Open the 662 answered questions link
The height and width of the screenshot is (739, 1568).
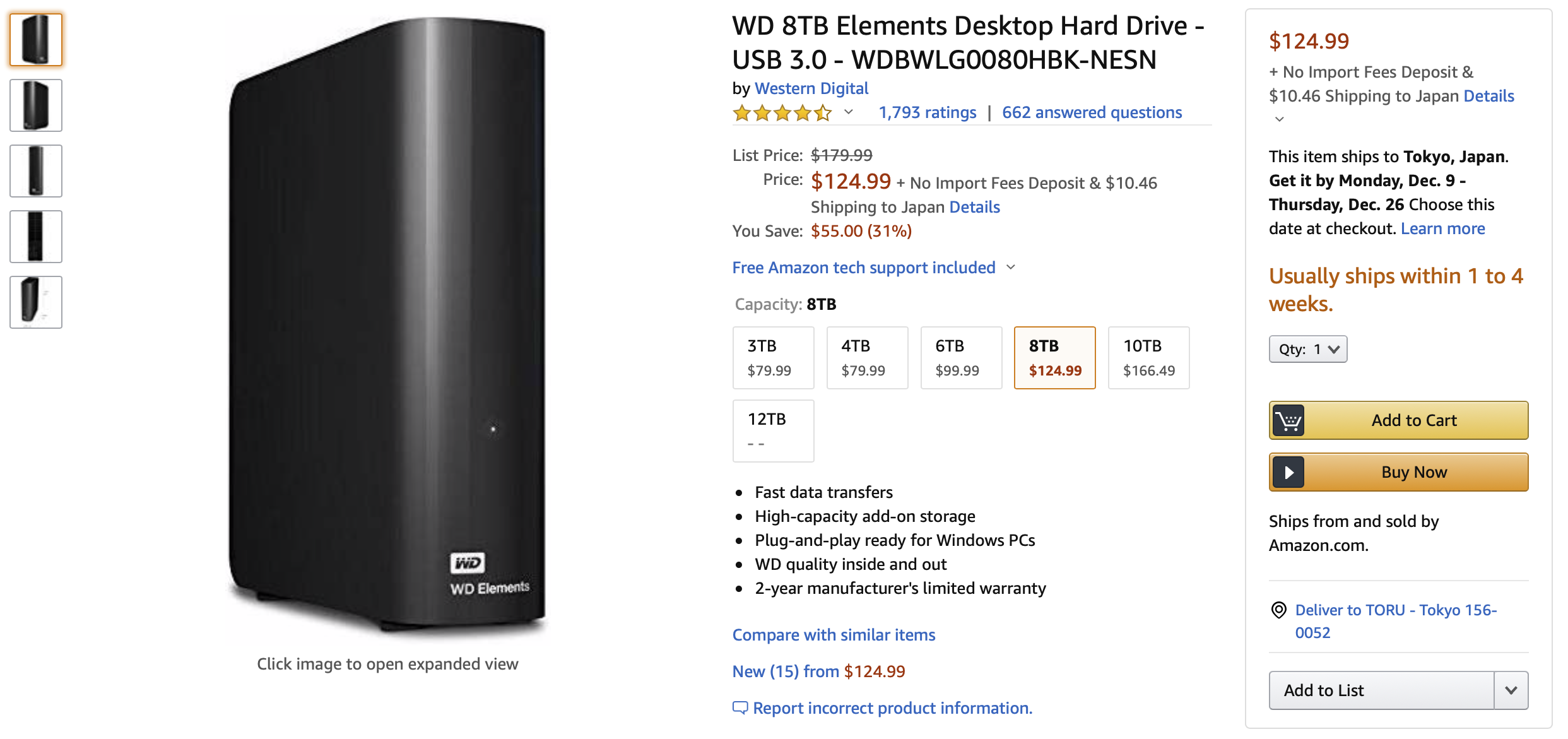pos(1092,112)
